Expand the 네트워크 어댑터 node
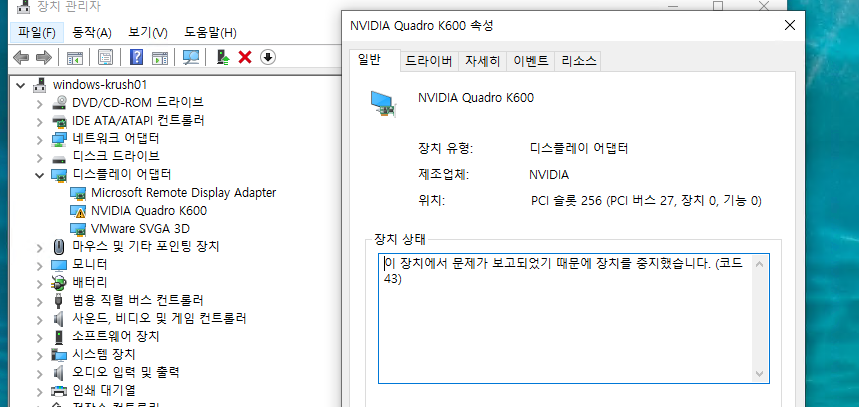 pos(39,140)
